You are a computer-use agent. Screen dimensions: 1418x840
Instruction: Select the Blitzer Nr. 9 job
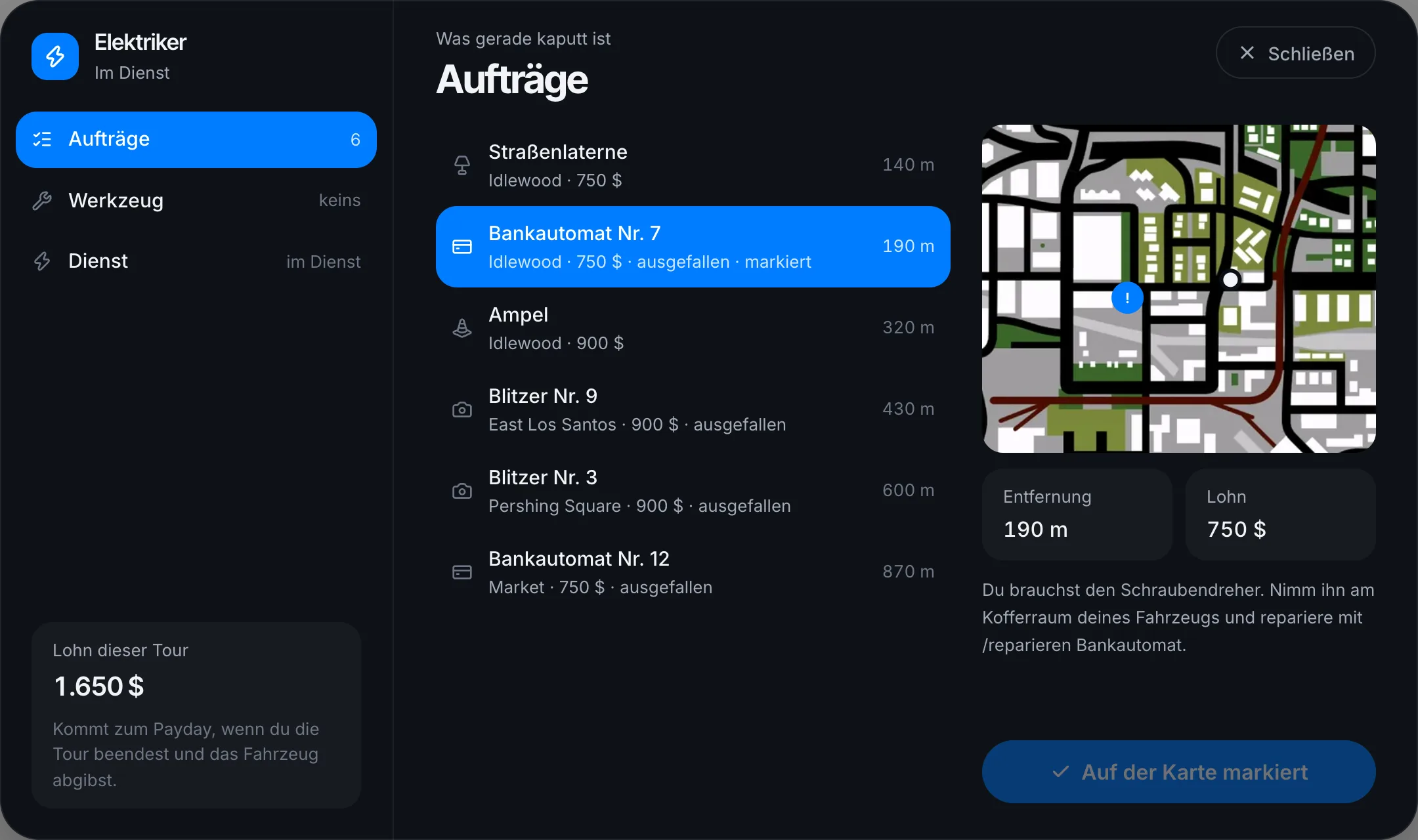coord(693,409)
